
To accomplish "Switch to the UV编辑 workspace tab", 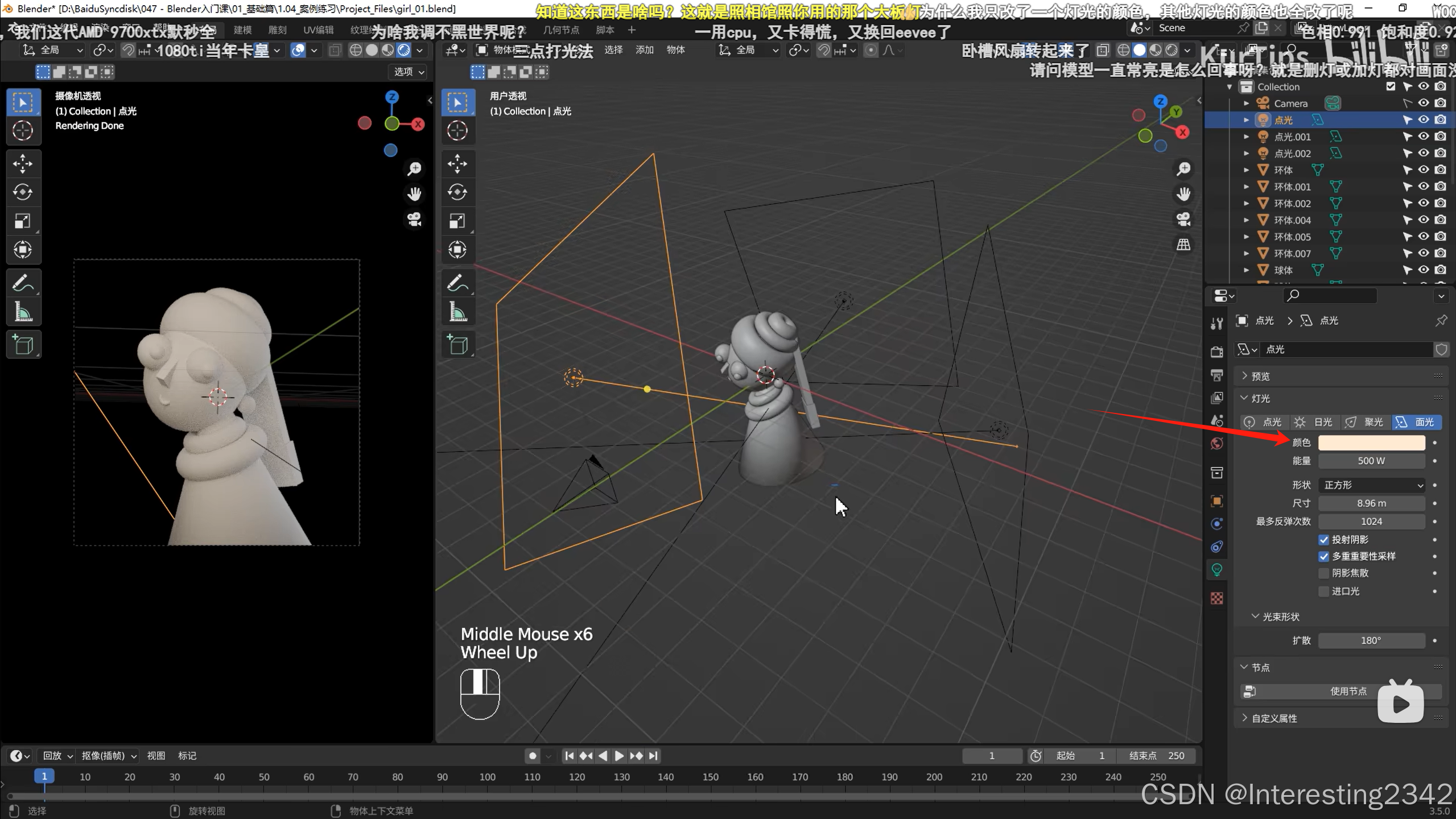I will [x=318, y=30].
